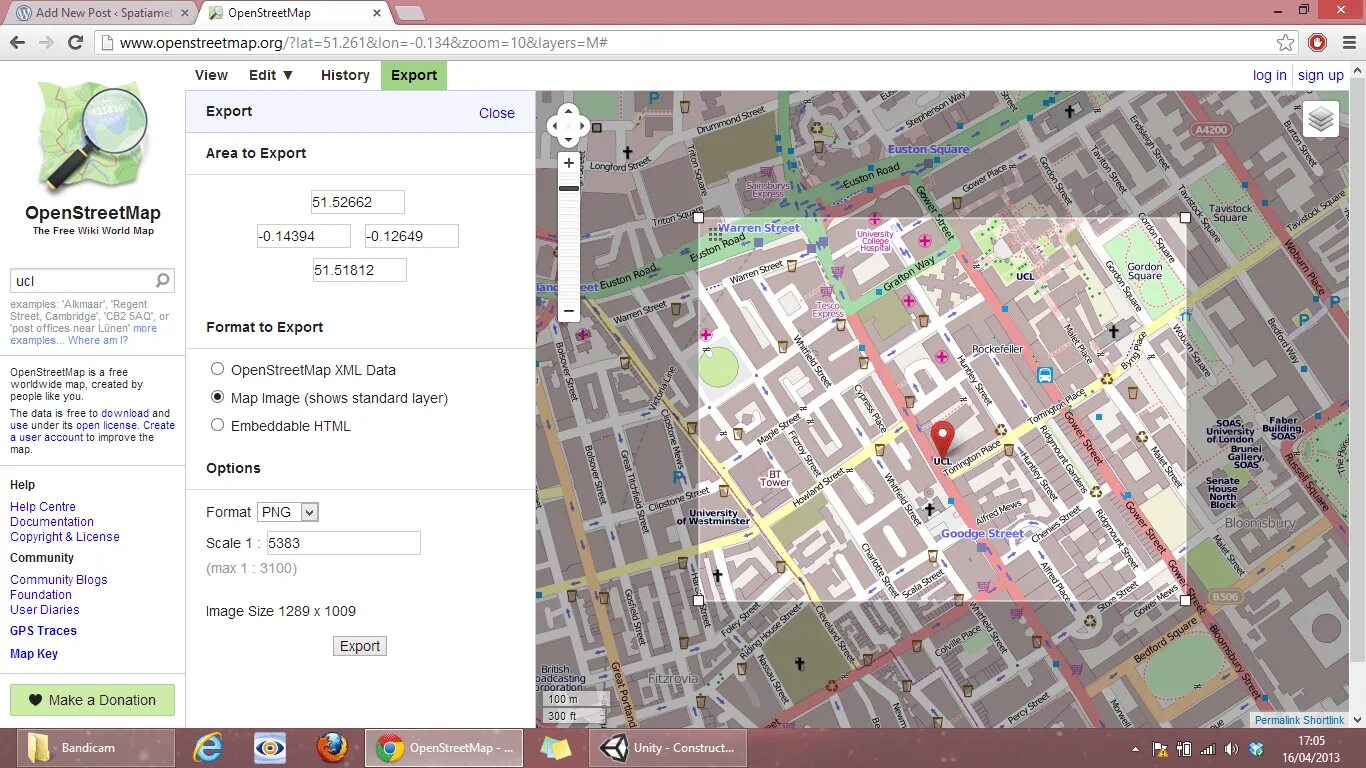Image resolution: width=1366 pixels, height=768 pixels.
Task: Click Make a Donation button
Action: [x=93, y=700]
